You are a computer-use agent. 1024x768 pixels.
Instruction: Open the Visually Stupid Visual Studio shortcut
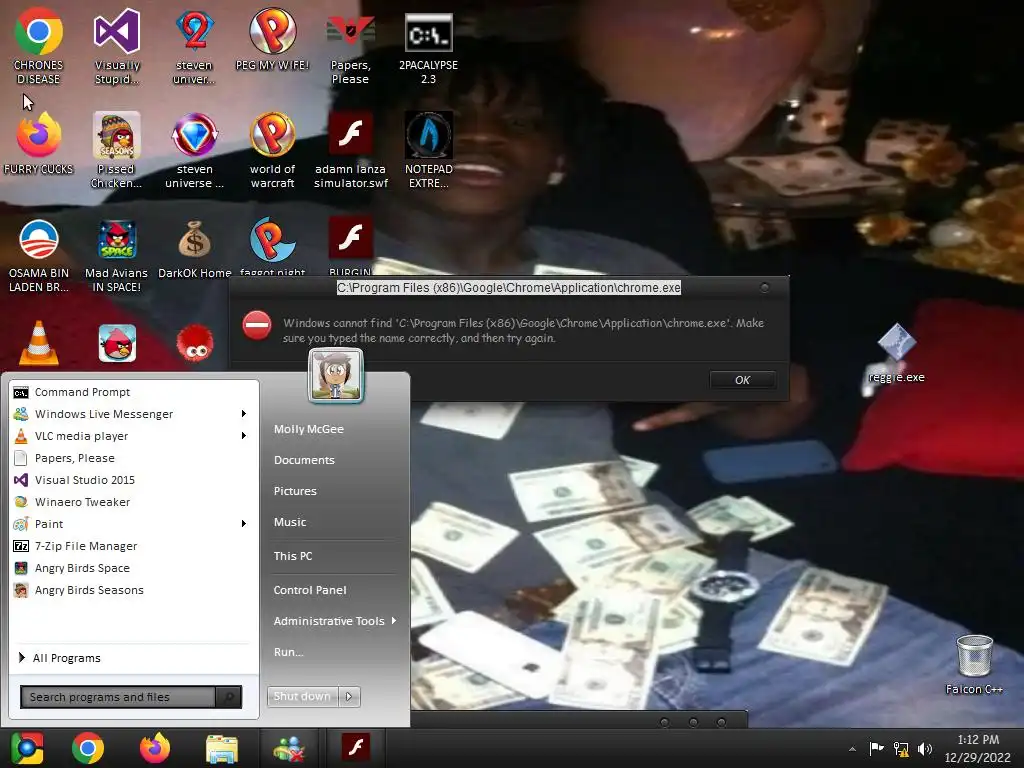(117, 46)
